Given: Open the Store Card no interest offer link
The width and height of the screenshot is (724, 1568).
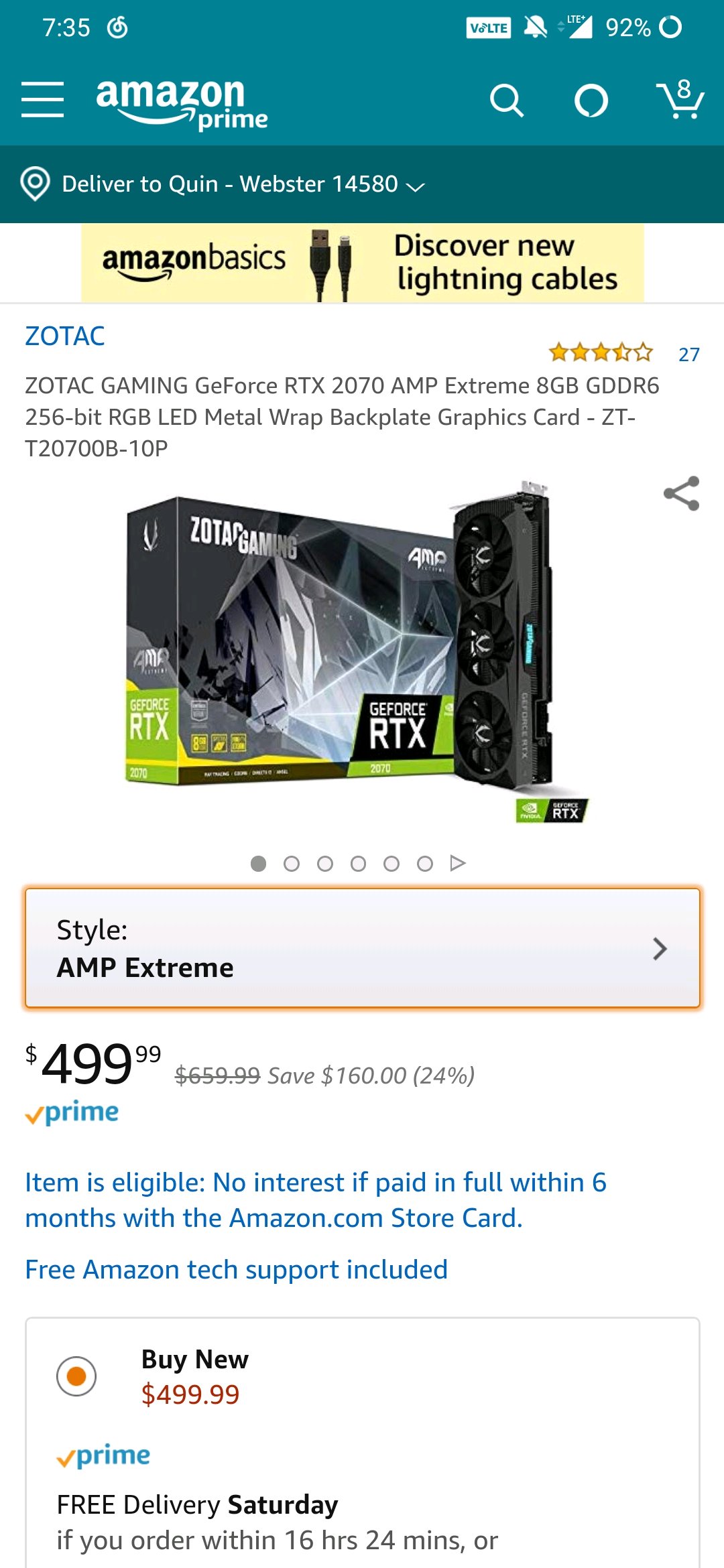Looking at the screenshot, I should click(316, 1200).
